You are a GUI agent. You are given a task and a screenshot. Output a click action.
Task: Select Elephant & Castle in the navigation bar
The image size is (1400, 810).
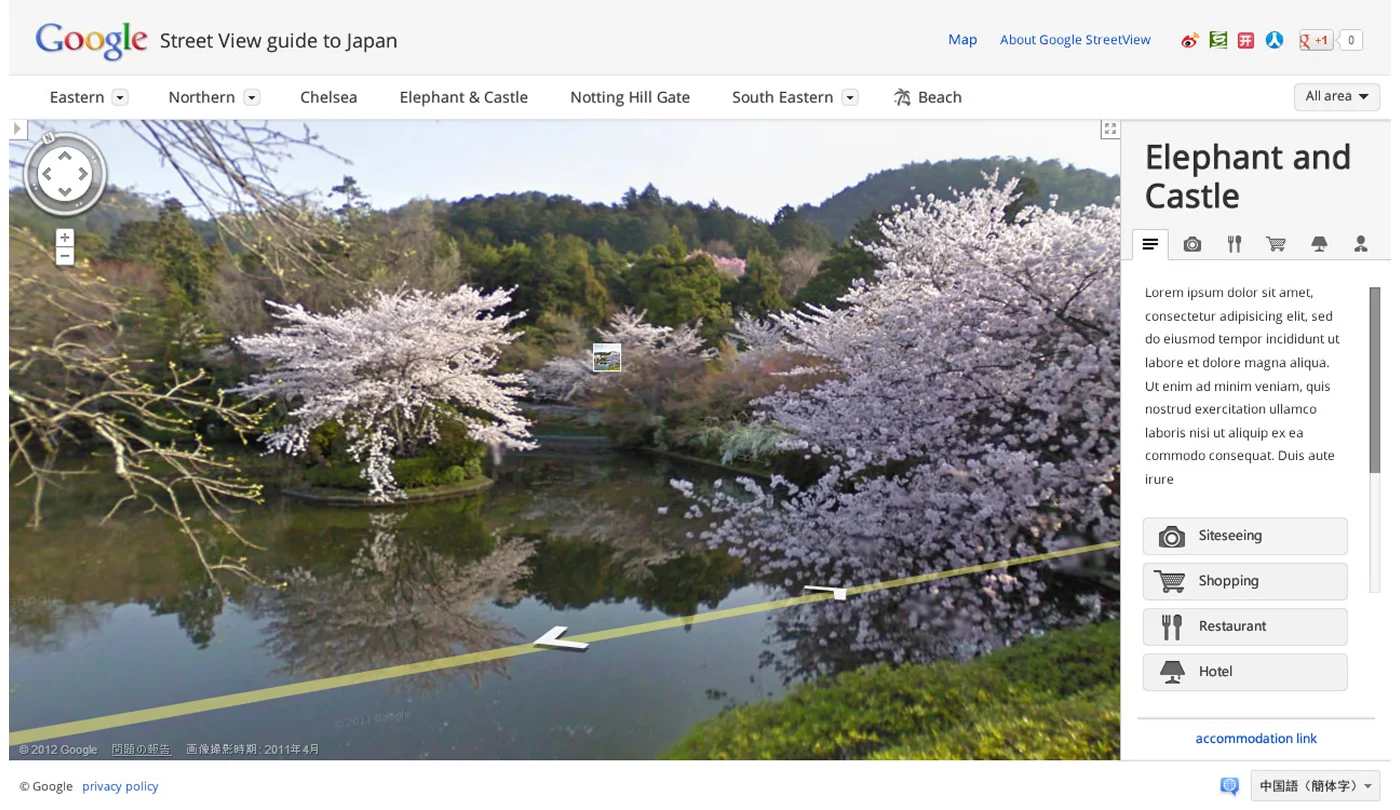point(463,97)
